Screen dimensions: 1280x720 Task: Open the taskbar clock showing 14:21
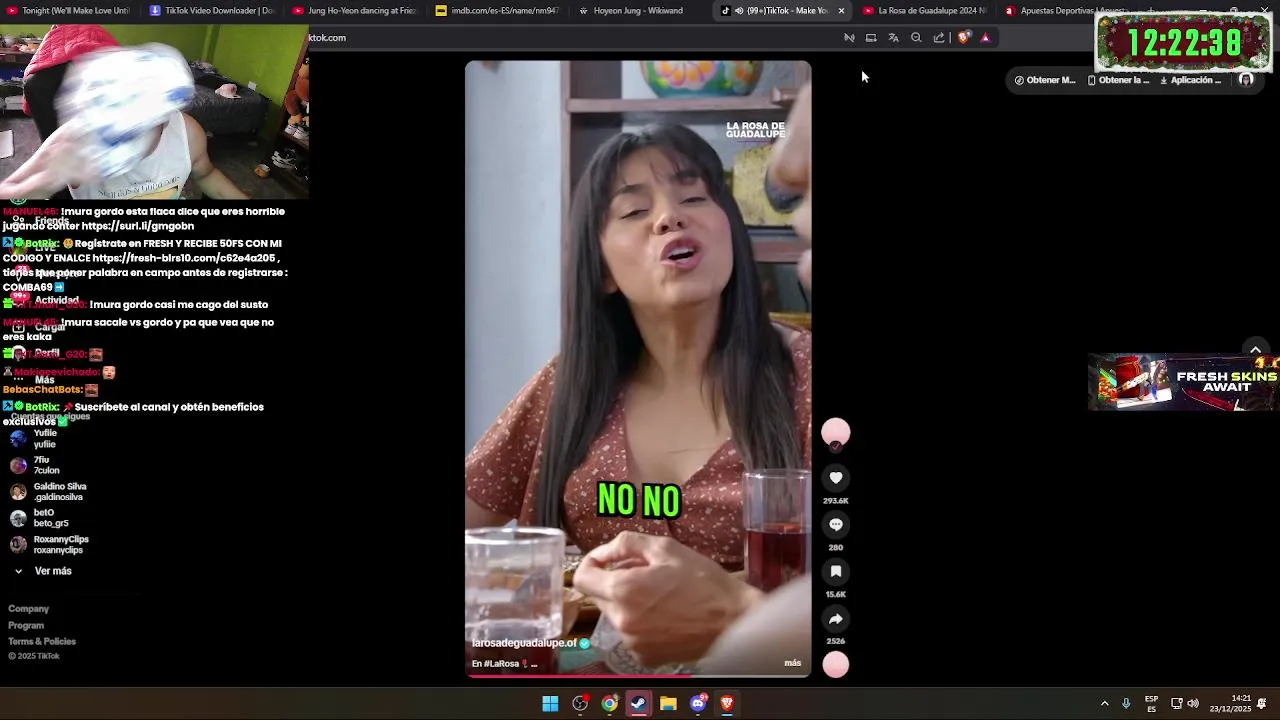(1231, 704)
